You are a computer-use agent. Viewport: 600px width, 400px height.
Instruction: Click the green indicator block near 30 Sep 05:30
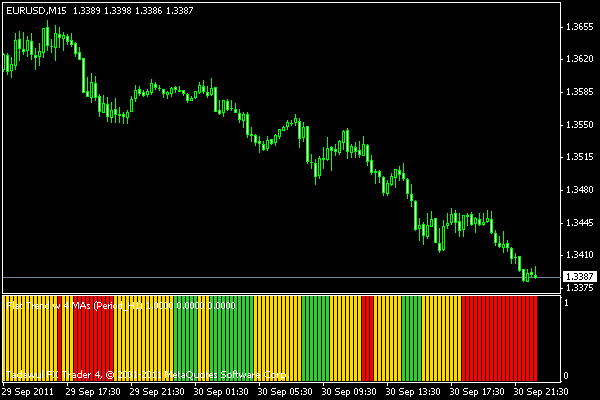[x=315, y=340]
